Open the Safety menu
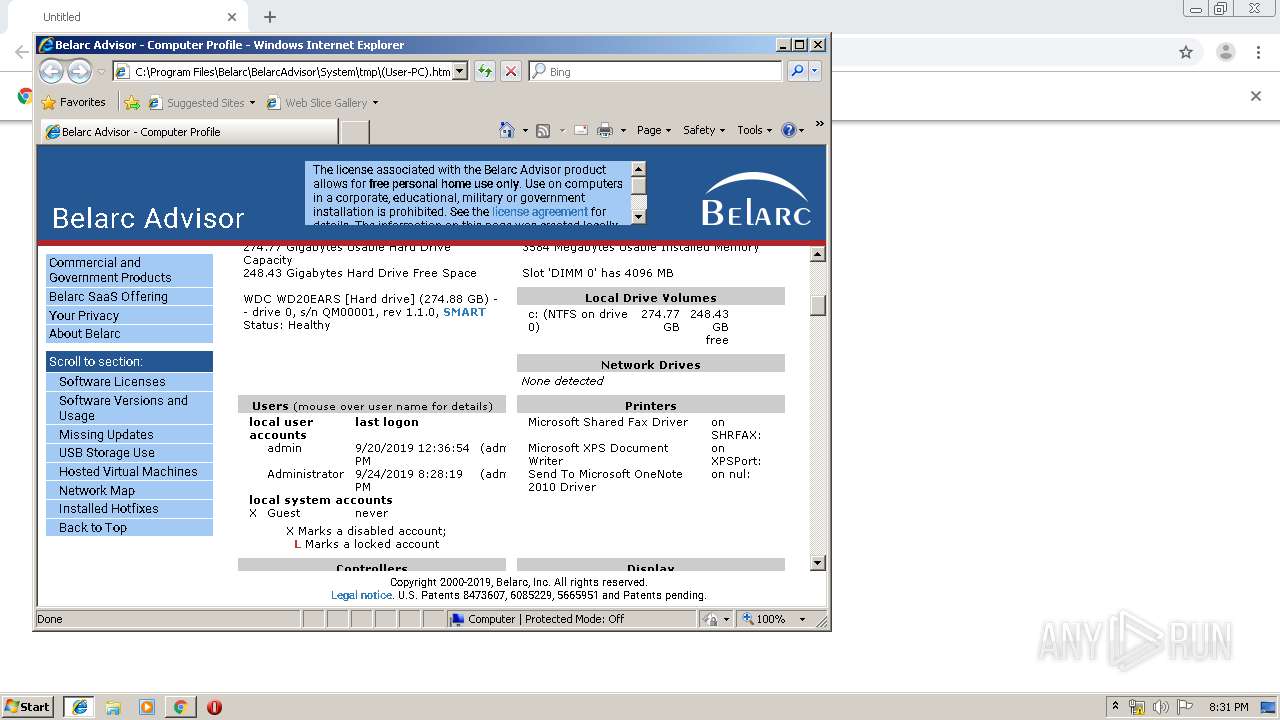1280x720 pixels. 704,130
